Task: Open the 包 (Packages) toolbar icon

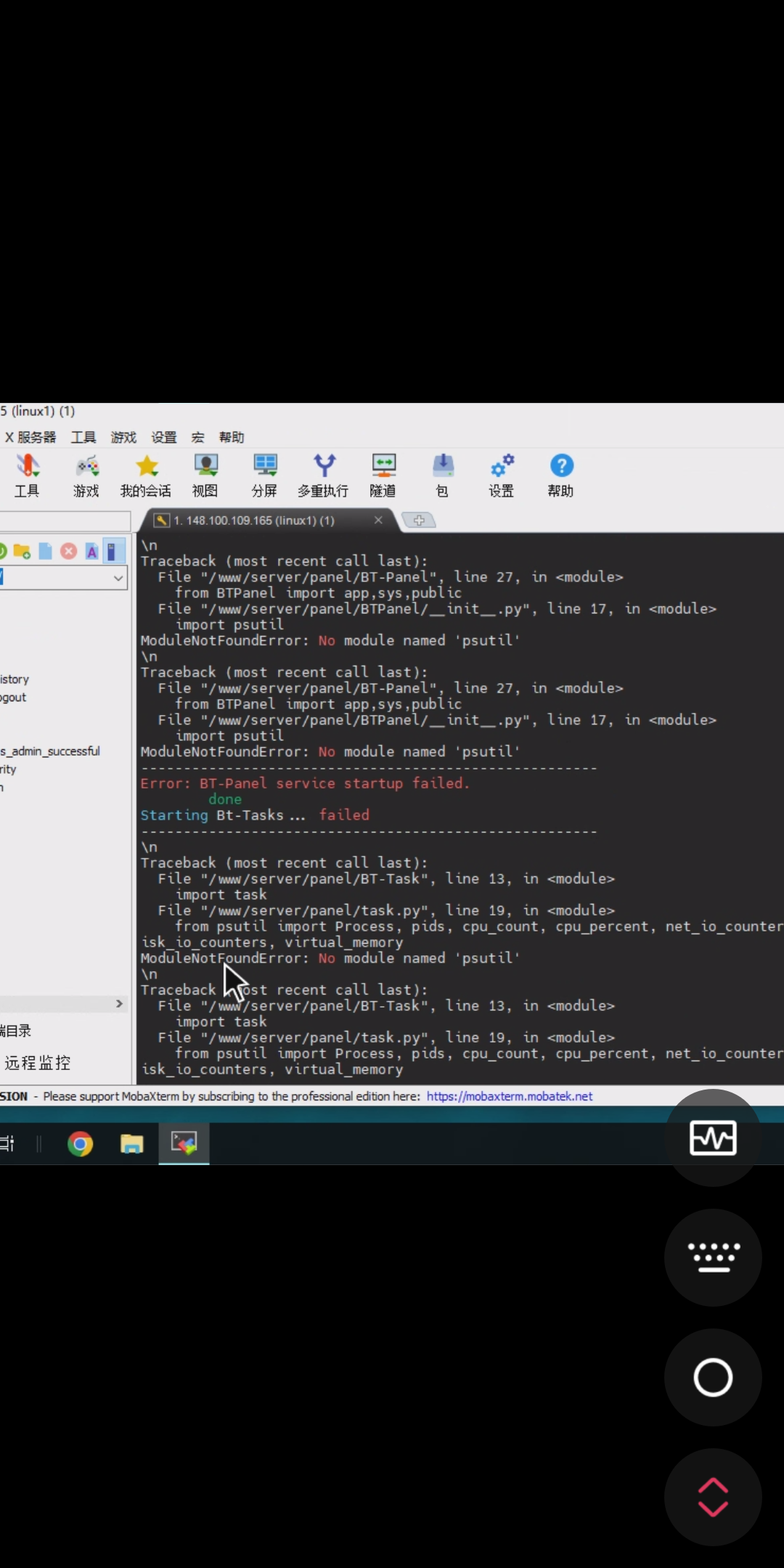Action: 442,475
